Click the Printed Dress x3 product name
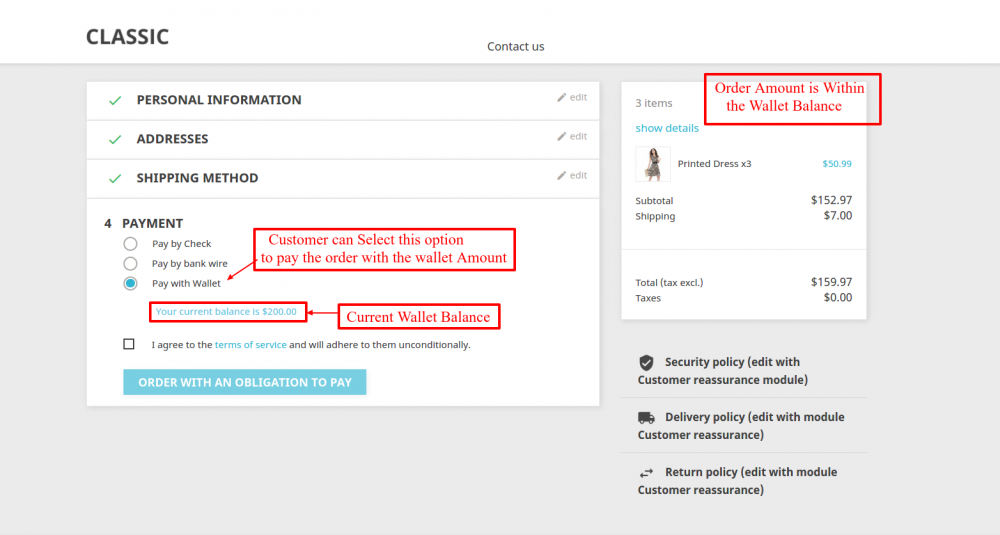Viewport: 1000px width, 535px height. [x=714, y=164]
